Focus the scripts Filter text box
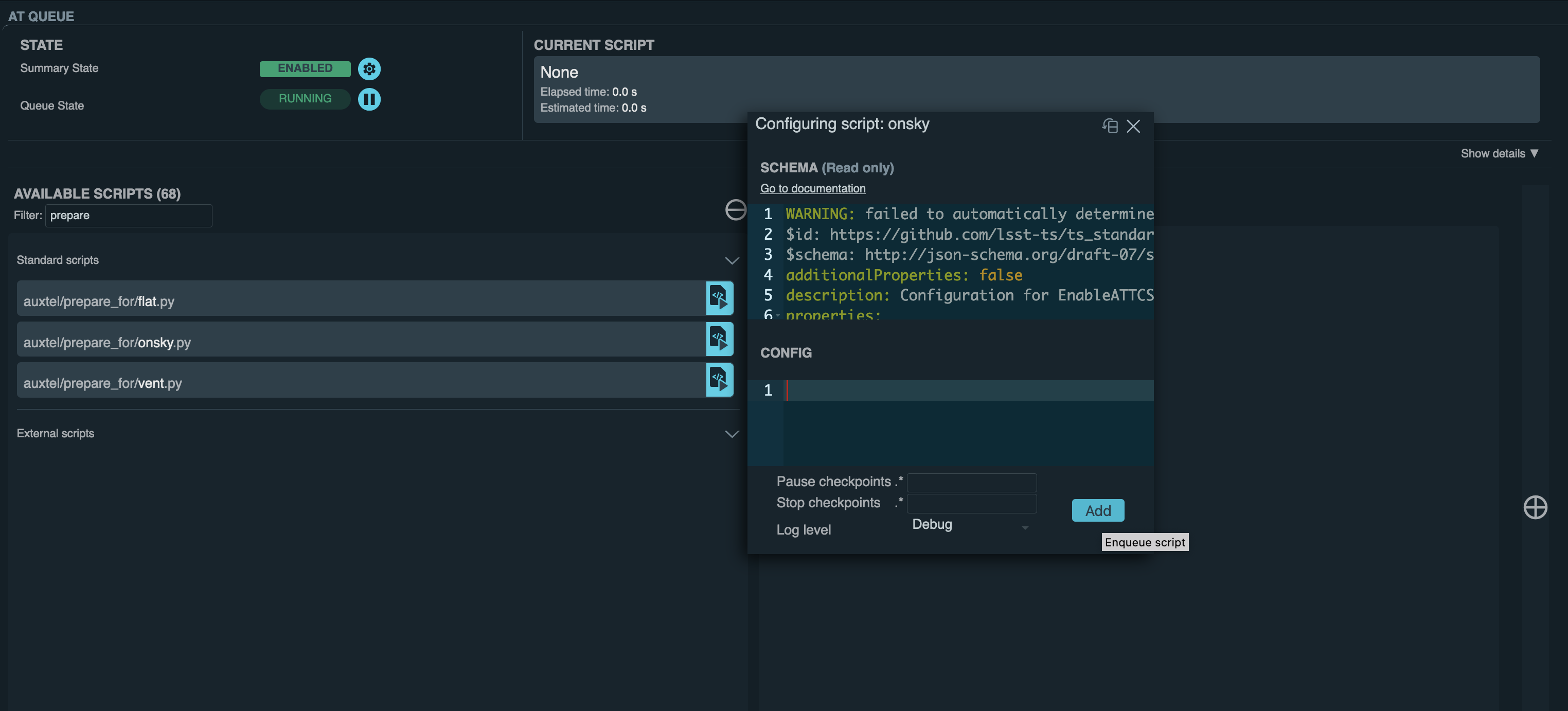The height and width of the screenshot is (711, 1568). pos(129,216)
